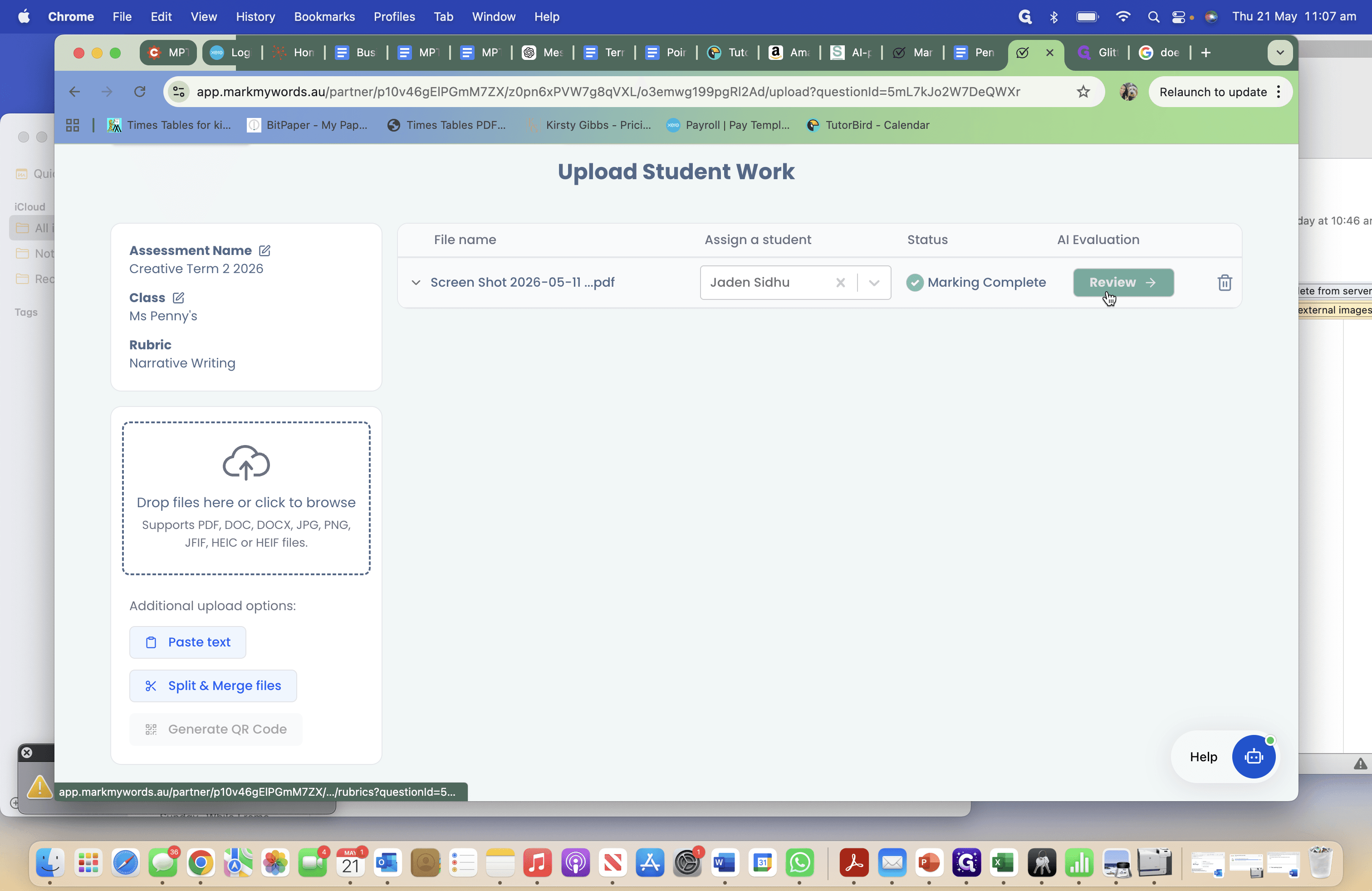Switch to the Glit tab

pyautogui.click(x=1098, y=53)
